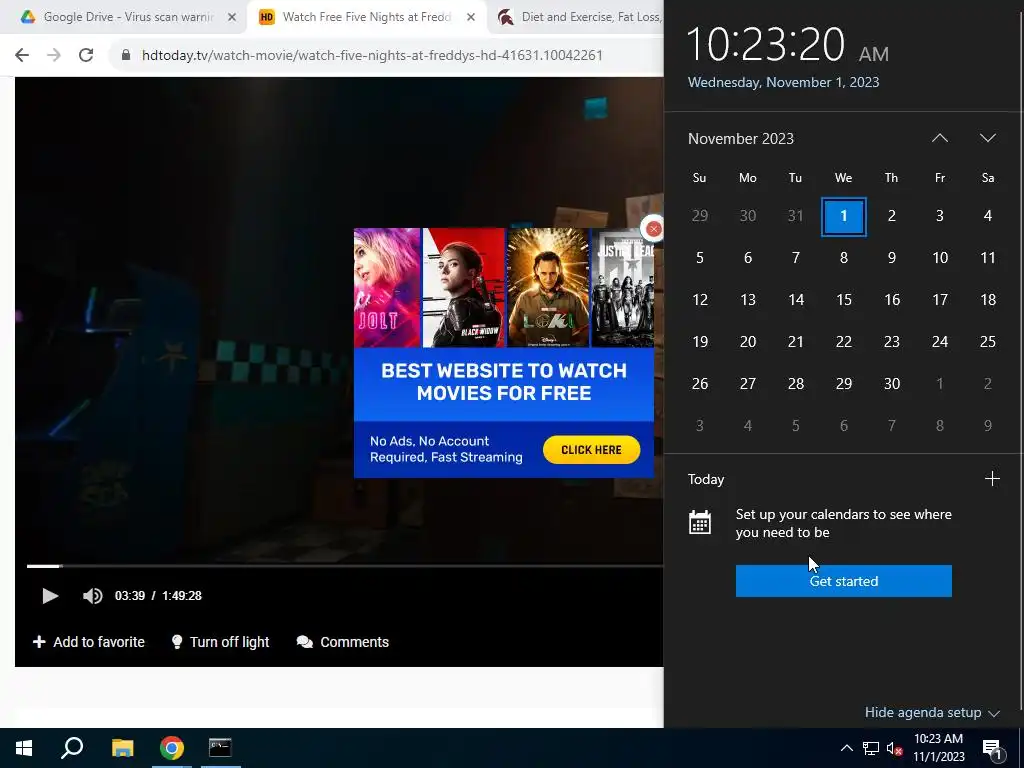Close the movie ad popup
This screenshot has width=1024, height=768.
[653, 229]
